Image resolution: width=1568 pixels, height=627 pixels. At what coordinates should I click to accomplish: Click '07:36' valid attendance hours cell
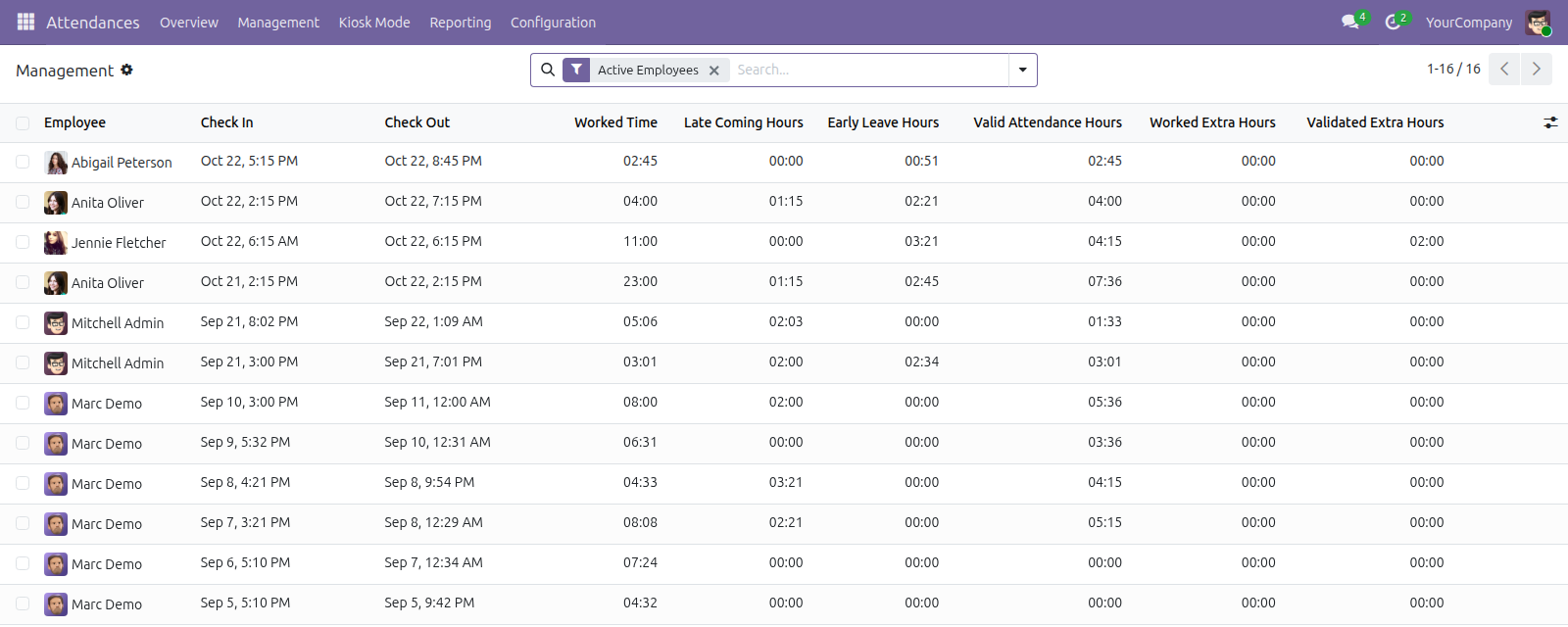[1104, 281]
